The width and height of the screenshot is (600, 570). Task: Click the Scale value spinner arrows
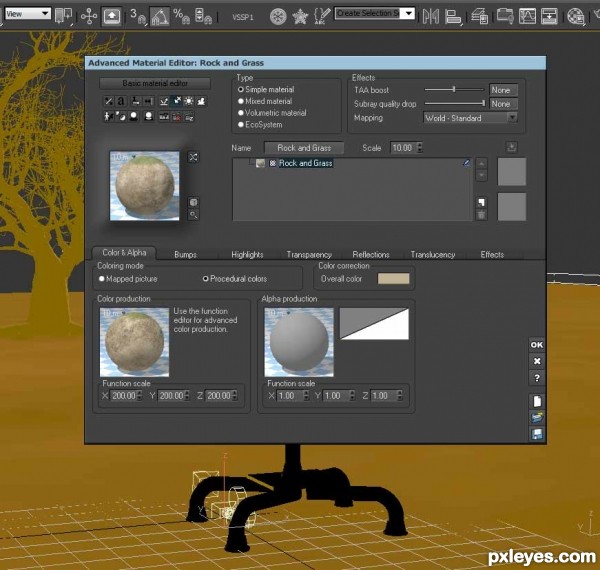(419, 147)
